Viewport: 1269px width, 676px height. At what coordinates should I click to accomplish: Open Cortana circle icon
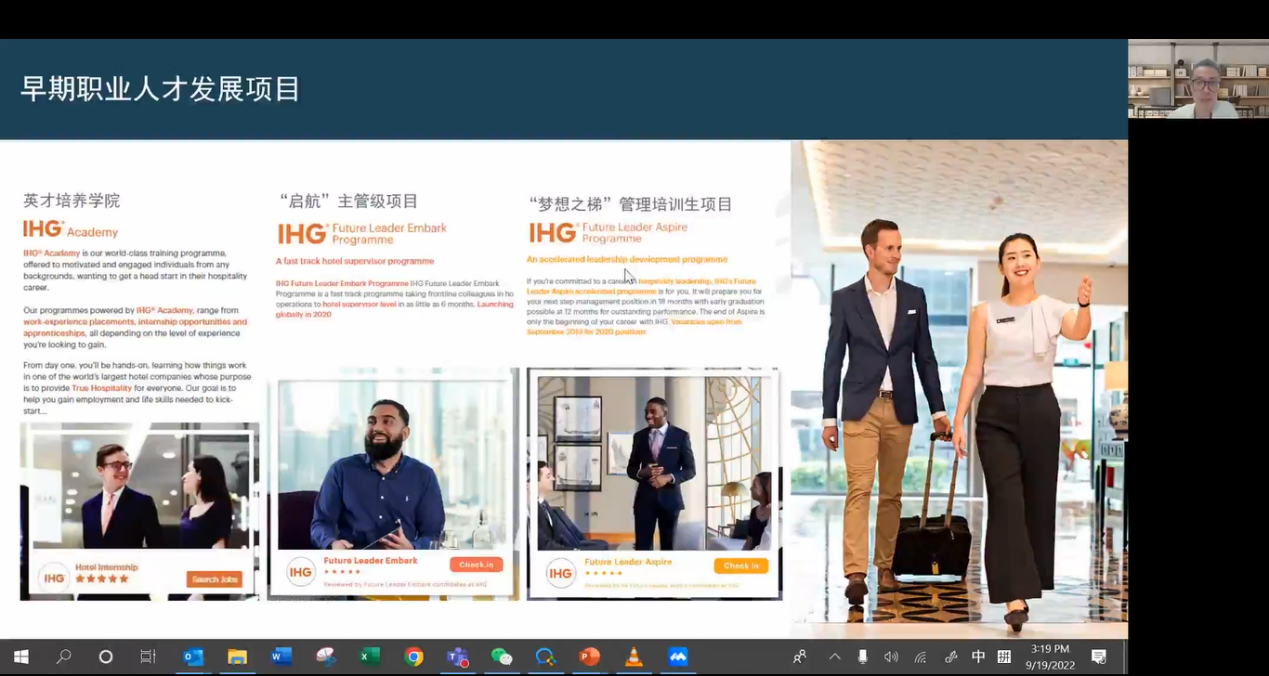click(x=105, y=657)
